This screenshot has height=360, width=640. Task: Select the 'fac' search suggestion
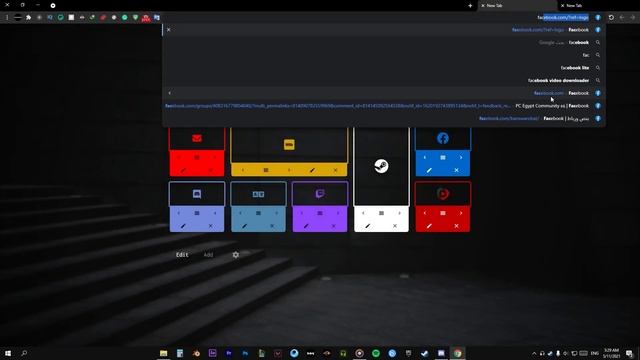pos(384,55)
